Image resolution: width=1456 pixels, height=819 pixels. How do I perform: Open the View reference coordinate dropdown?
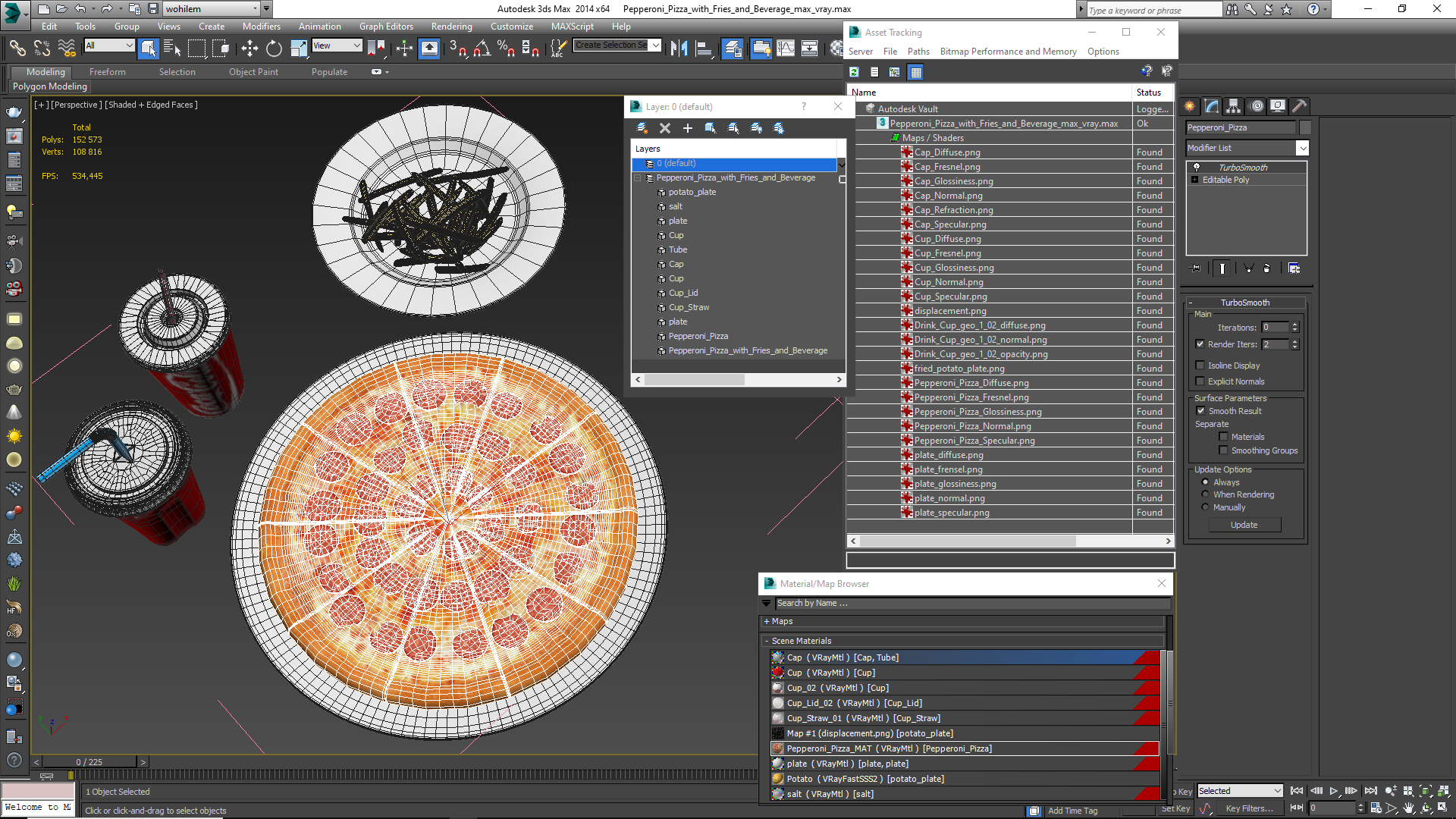[x=337, y=45]
